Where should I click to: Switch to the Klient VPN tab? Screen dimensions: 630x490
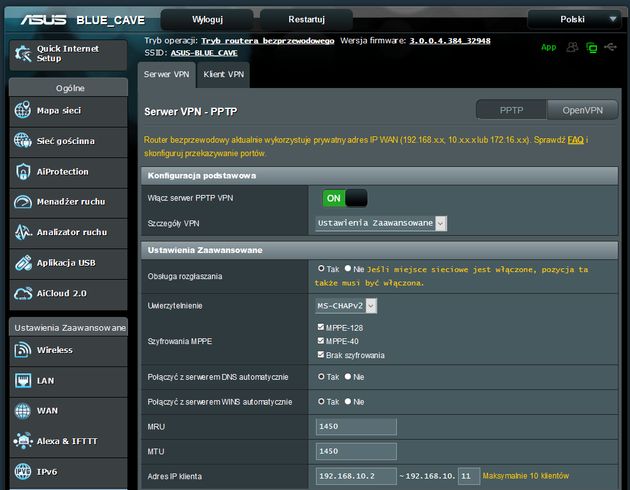point(224,74)
